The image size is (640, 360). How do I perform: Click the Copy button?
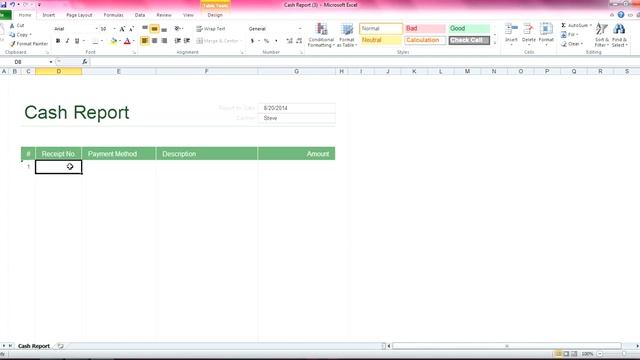[20, 35]
